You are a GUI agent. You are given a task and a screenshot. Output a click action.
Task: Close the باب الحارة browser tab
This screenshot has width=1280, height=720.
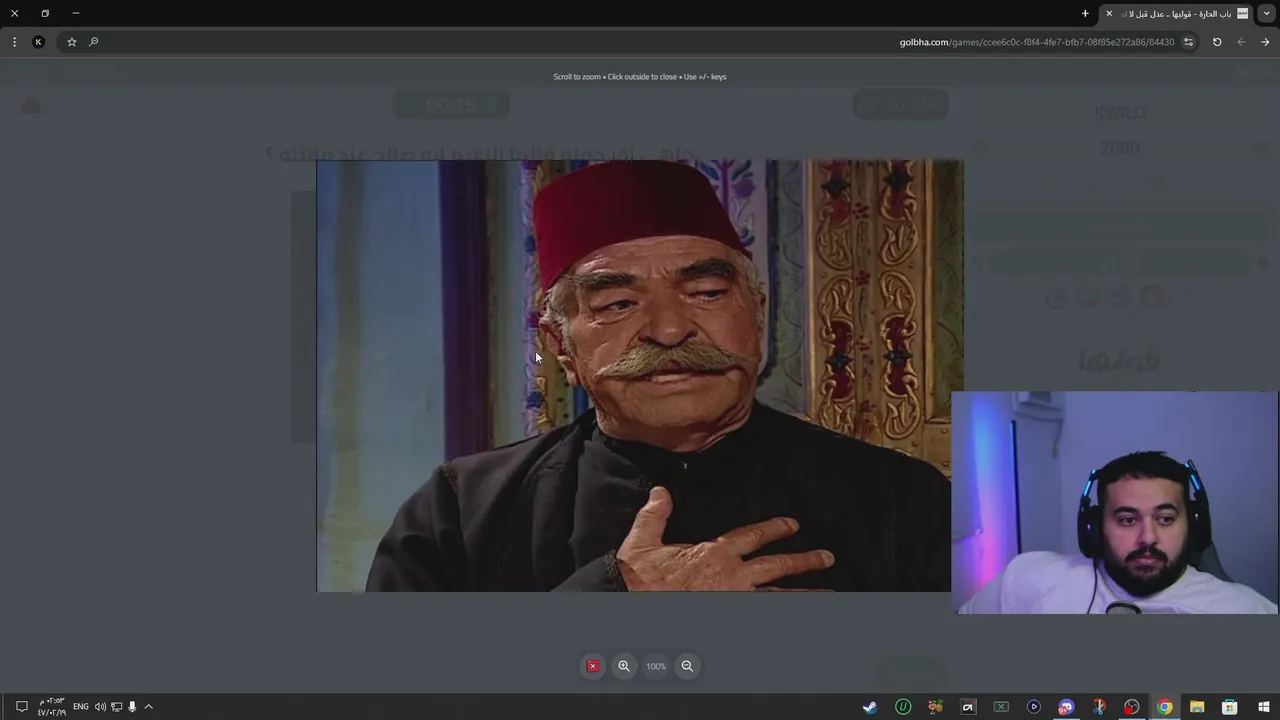pyautogui.click(x=1109, y=13)
